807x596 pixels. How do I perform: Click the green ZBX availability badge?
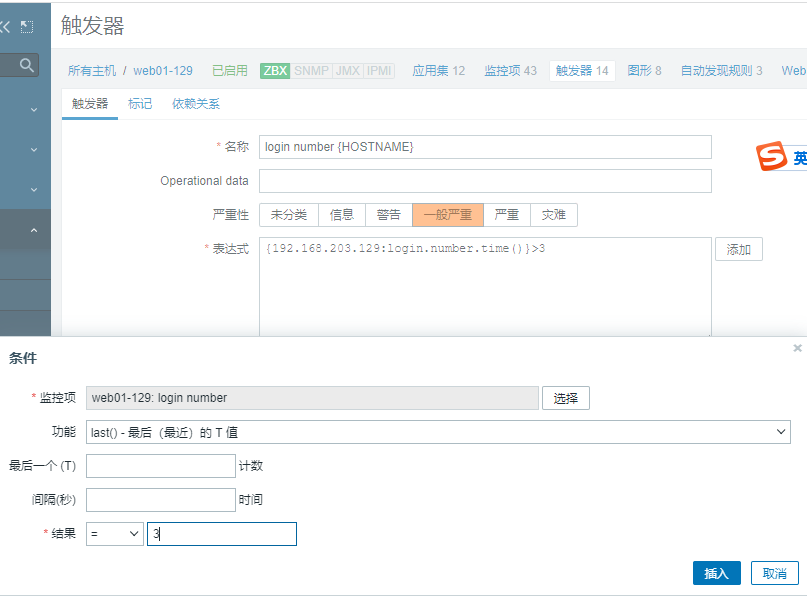tap(275, 71)
